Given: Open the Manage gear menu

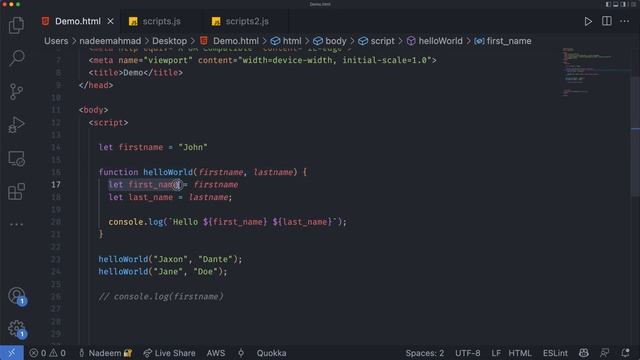Looking at the screenshot, I should pyautogui.click(x=16, y=329).
